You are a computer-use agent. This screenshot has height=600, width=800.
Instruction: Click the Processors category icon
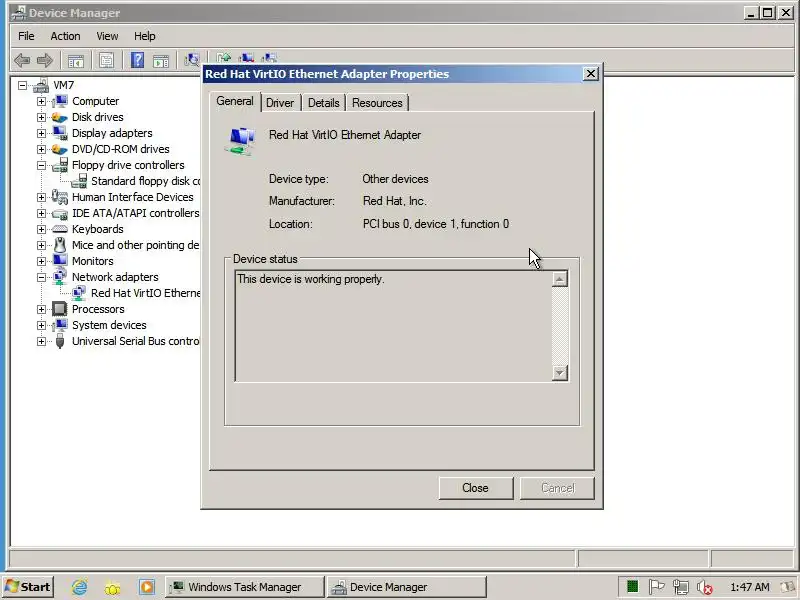coord(60,309)
